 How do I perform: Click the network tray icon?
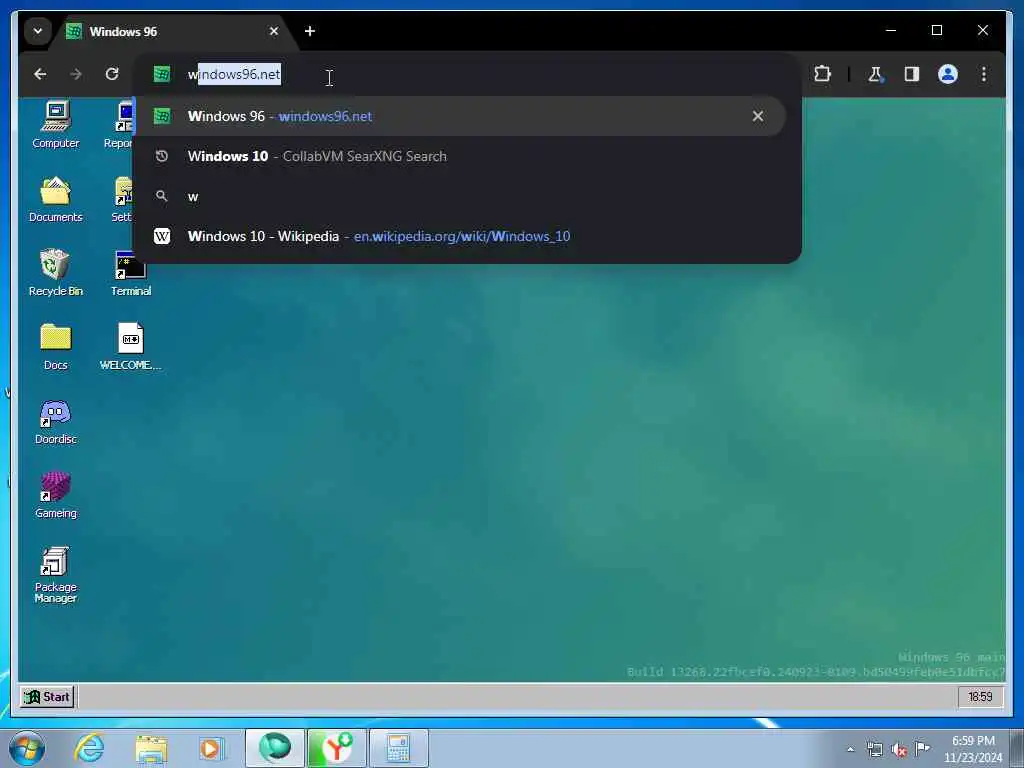pos(874,749)
